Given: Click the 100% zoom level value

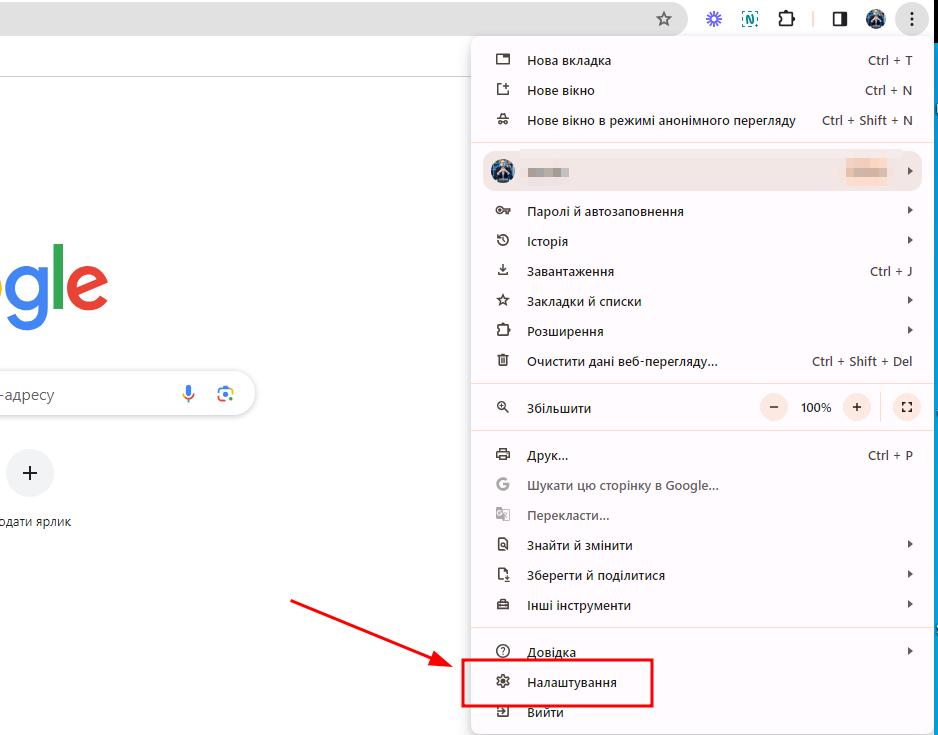Looking at the screenshot, I should point(816,408).
